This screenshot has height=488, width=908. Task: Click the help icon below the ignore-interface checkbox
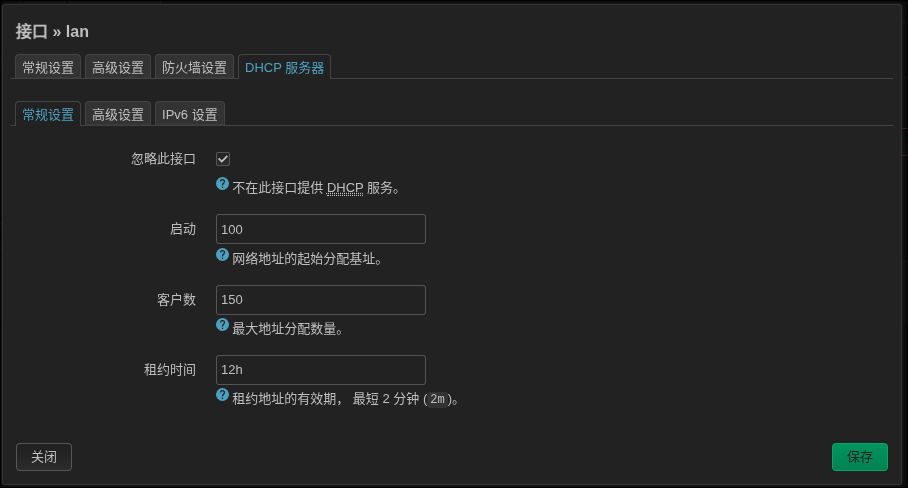click(223, 185)
